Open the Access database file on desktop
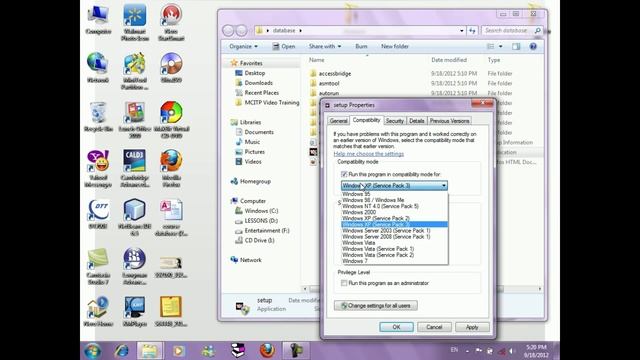 171,217
